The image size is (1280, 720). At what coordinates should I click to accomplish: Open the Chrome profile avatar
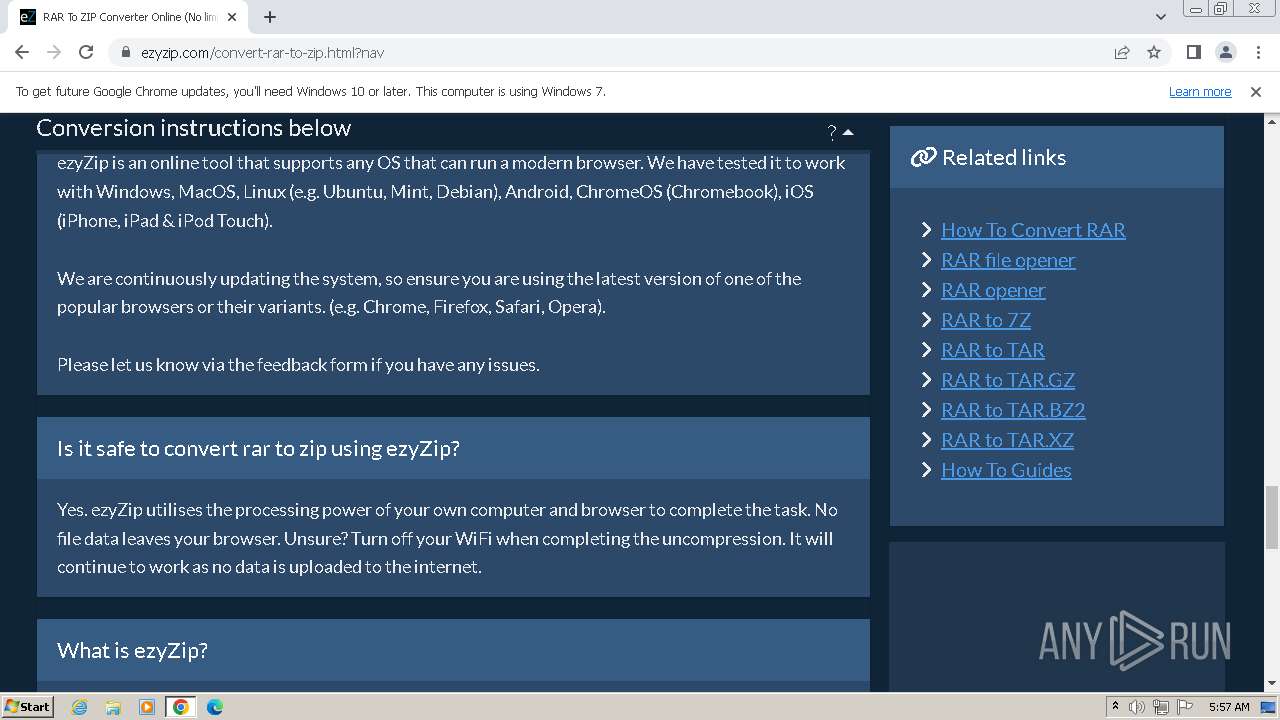(1225, 52)
